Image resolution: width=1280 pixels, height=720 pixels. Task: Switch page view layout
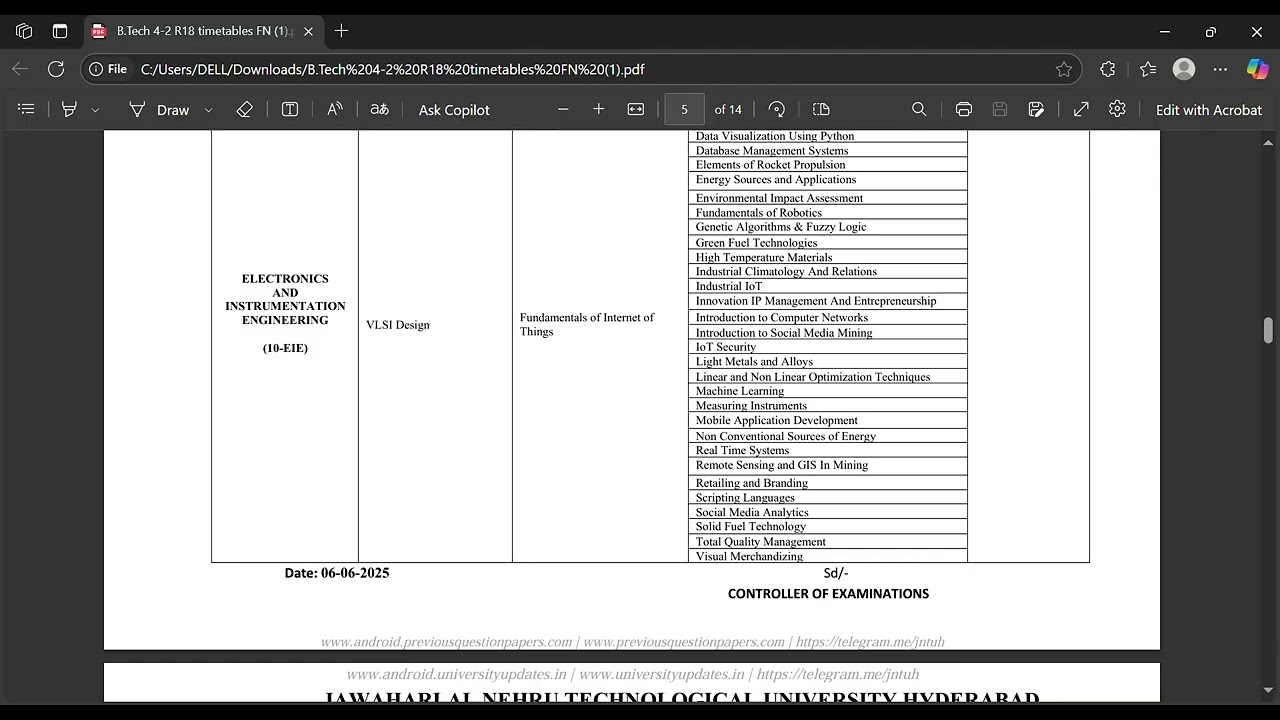[822, 109]
